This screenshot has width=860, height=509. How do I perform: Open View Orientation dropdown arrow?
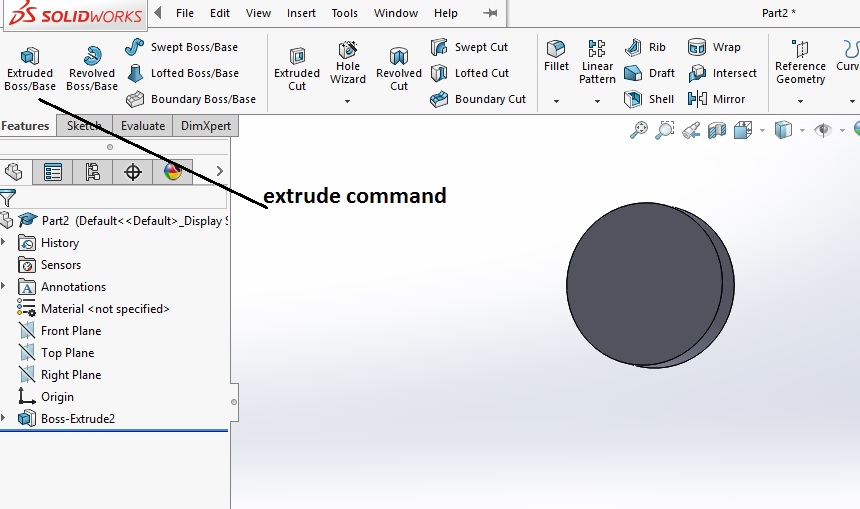762,130
